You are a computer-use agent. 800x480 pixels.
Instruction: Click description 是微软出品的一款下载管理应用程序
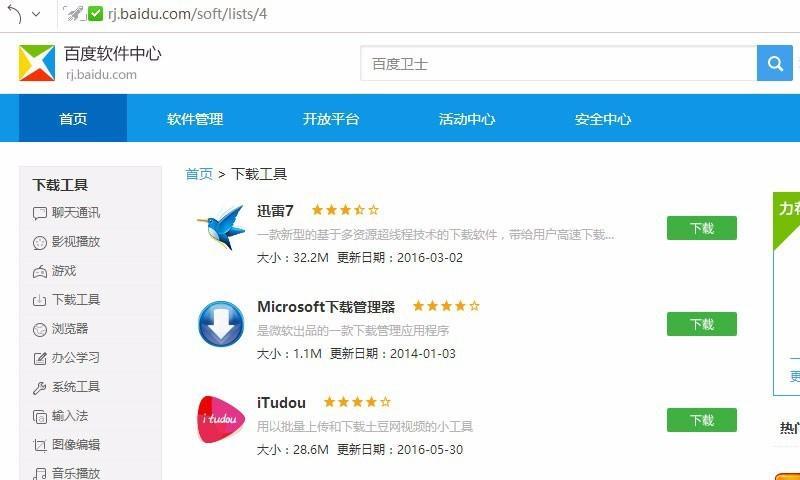[353, 331]
